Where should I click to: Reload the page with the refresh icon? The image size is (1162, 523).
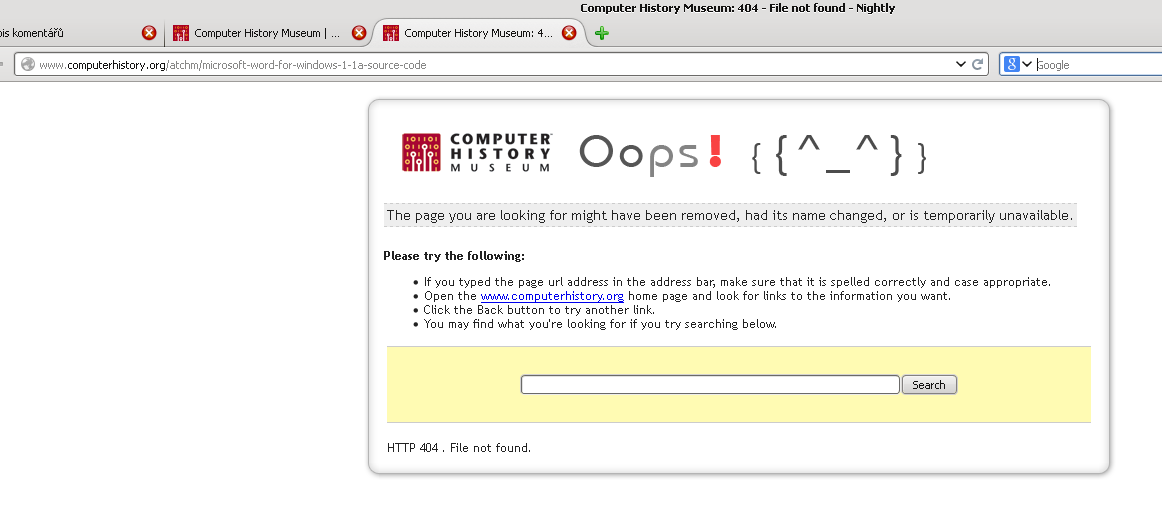(x=977, y=64)
